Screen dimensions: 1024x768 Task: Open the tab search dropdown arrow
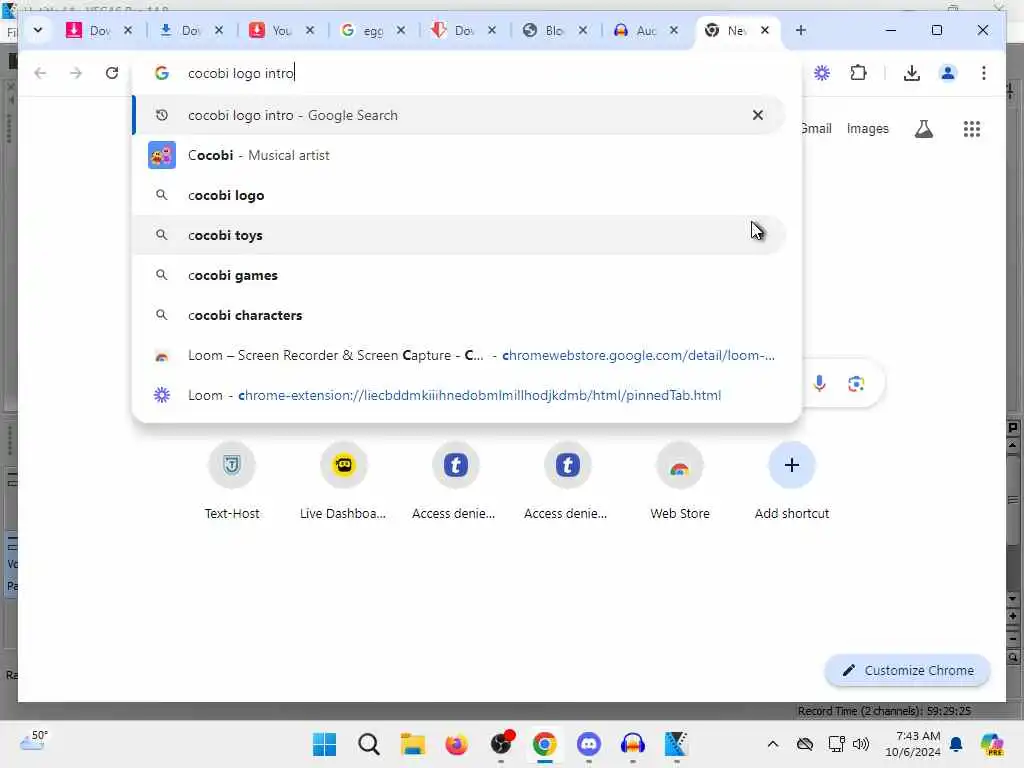click(x=37, y=30)
